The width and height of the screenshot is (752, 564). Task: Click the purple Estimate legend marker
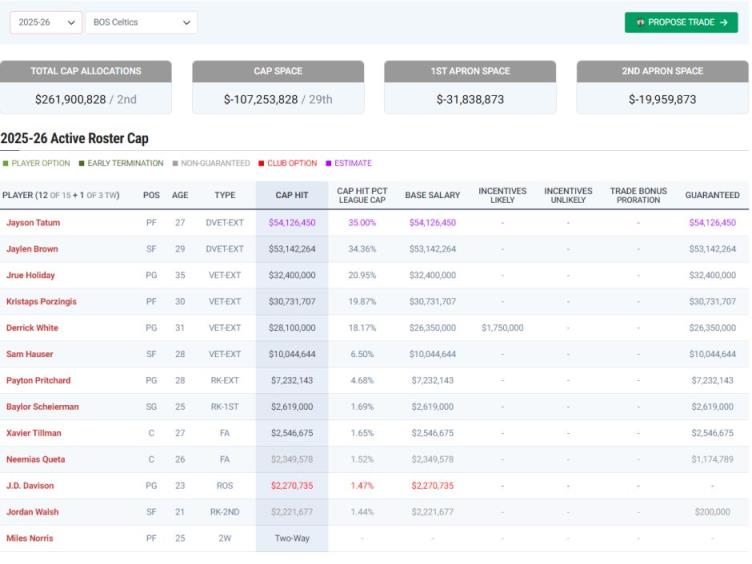point(328,163)
